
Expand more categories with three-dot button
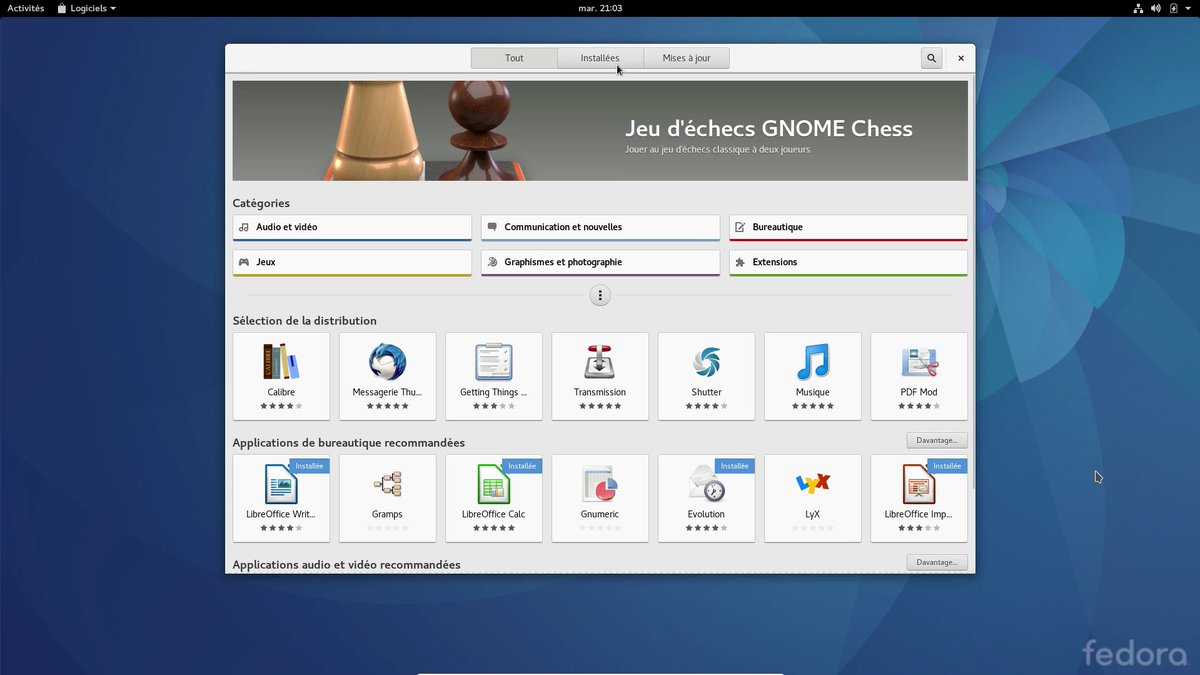point(600,296)
